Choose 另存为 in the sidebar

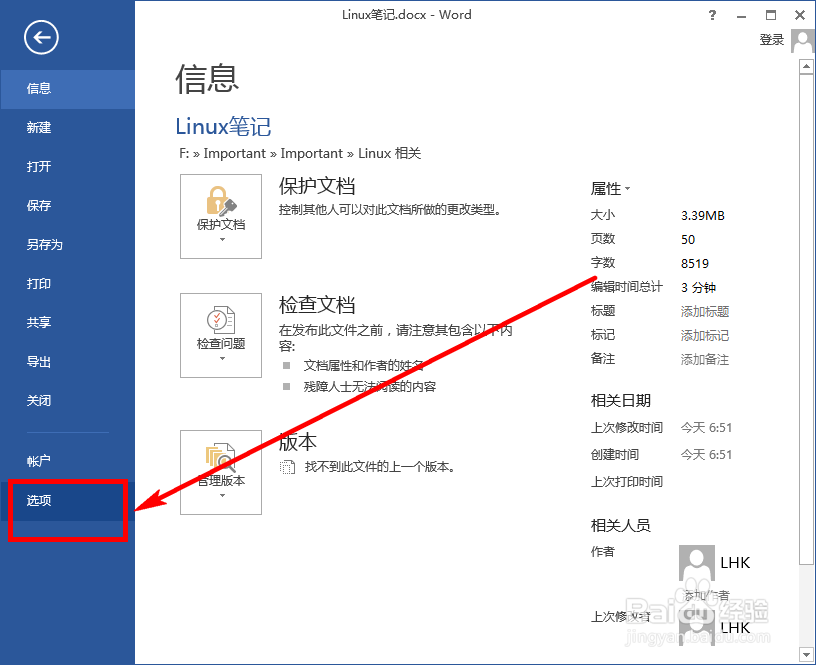coord(68,245)
